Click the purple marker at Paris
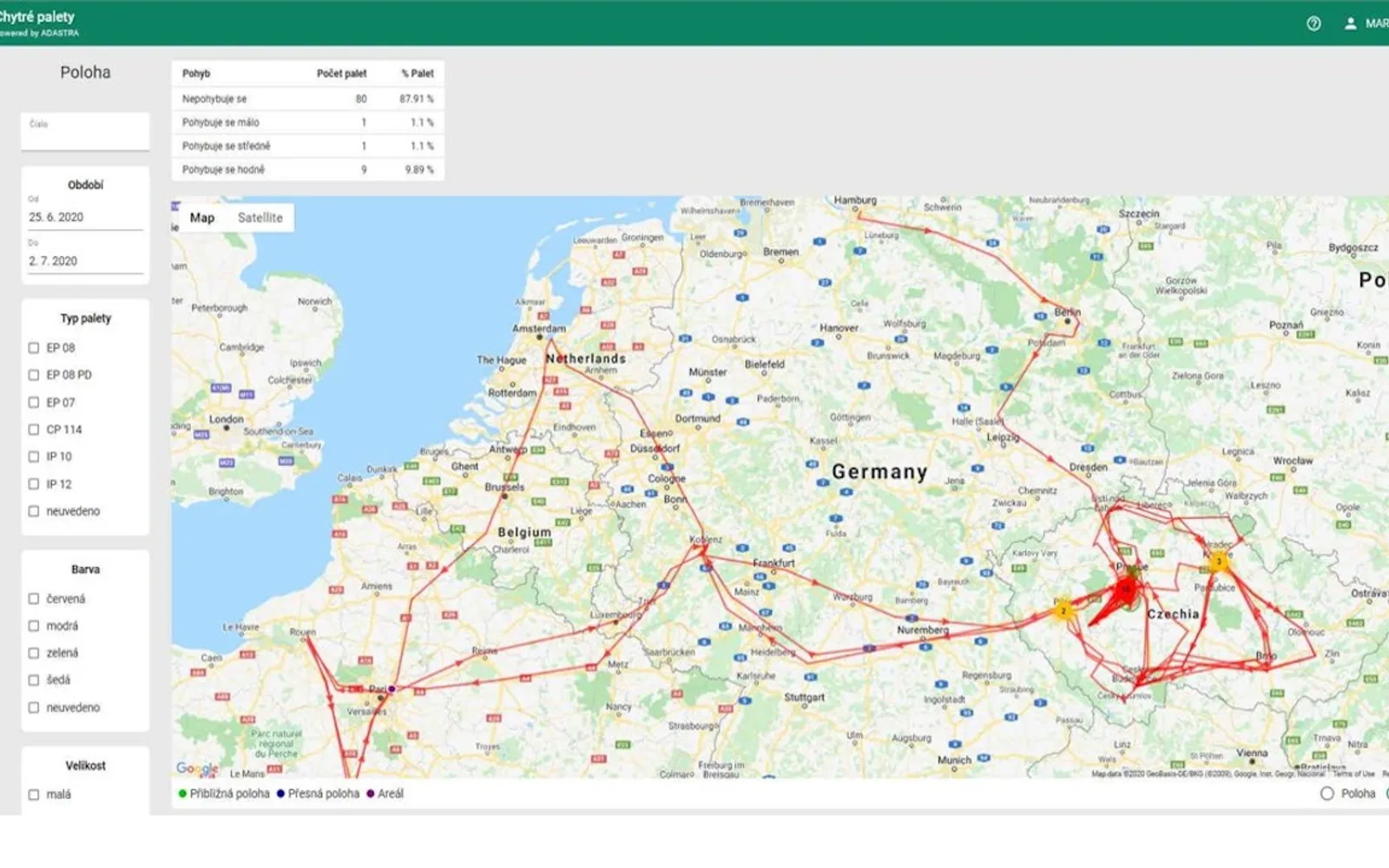Screen dimensions: 1389x868 pos(392,688)
